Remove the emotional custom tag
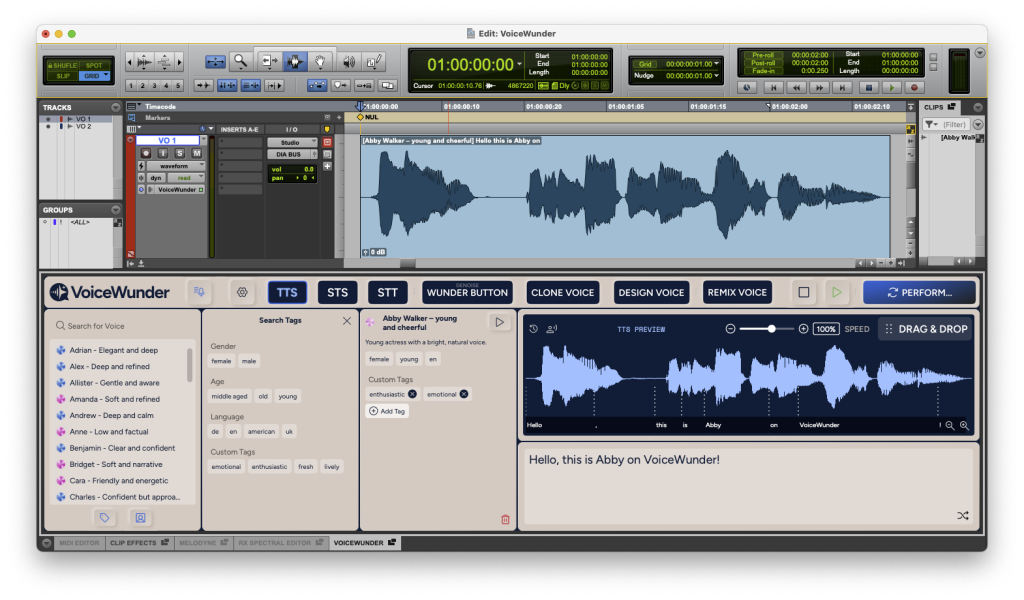The image size is (1024, 600). (x=464, y=394)
